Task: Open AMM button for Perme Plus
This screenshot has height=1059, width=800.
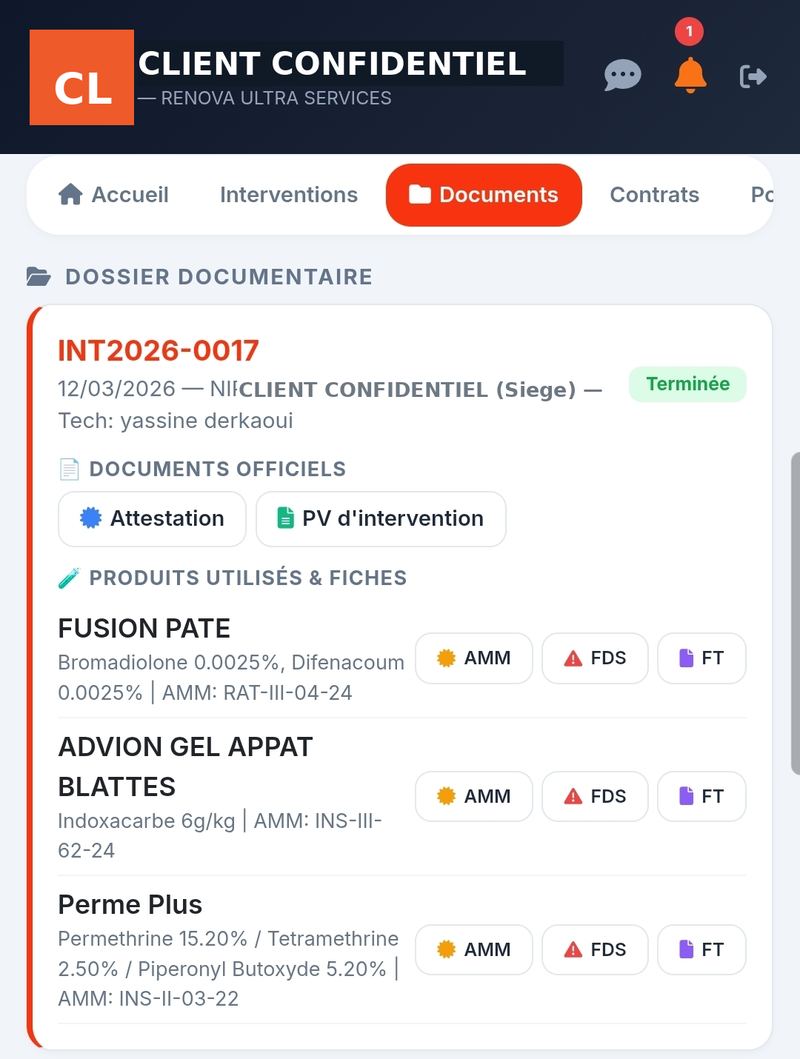Action: click(x=474, y=950)
